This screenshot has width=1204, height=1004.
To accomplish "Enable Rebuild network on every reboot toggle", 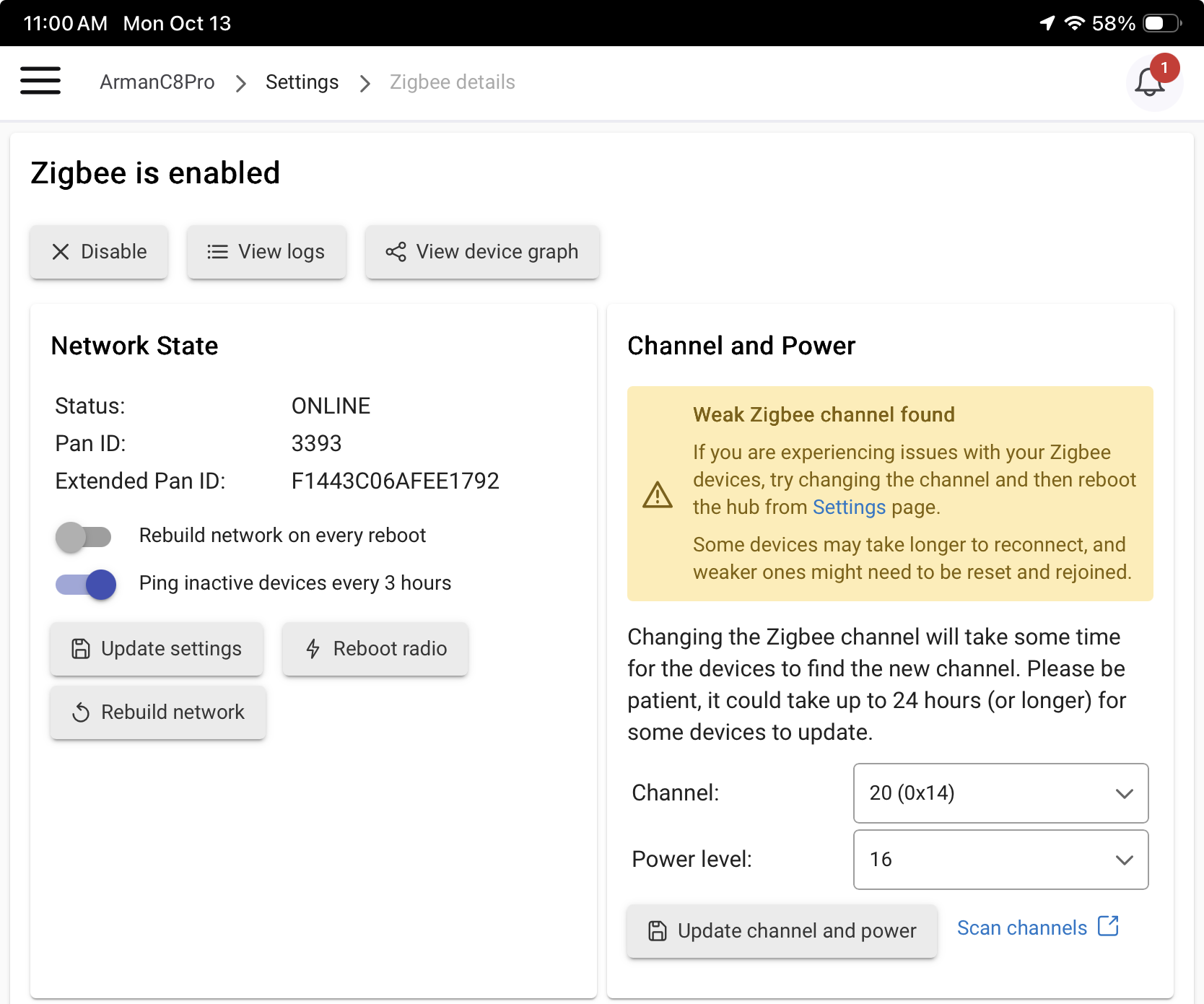I will [x=84, y=536].
